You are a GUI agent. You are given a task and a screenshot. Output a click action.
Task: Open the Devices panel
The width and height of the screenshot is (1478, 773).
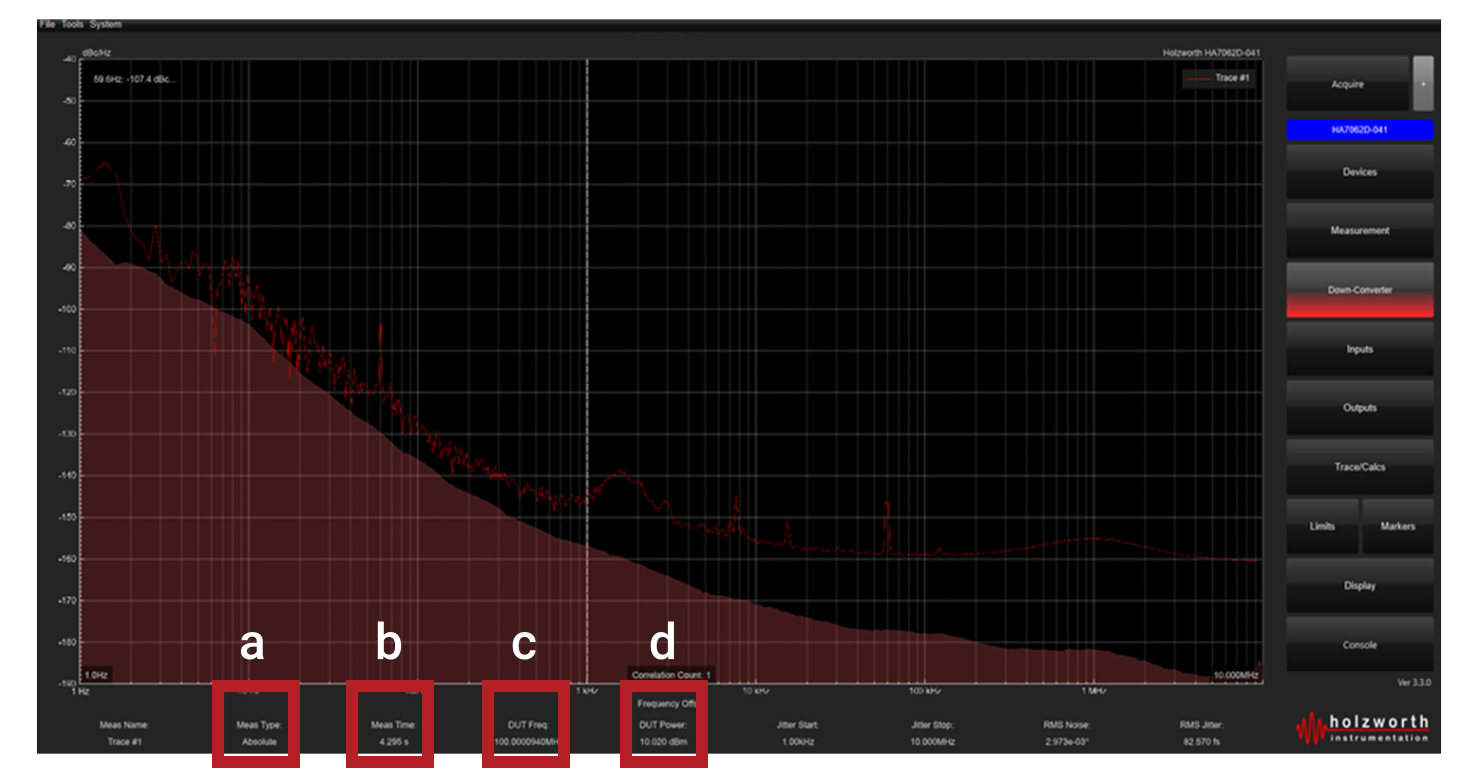pos(1359,172)
